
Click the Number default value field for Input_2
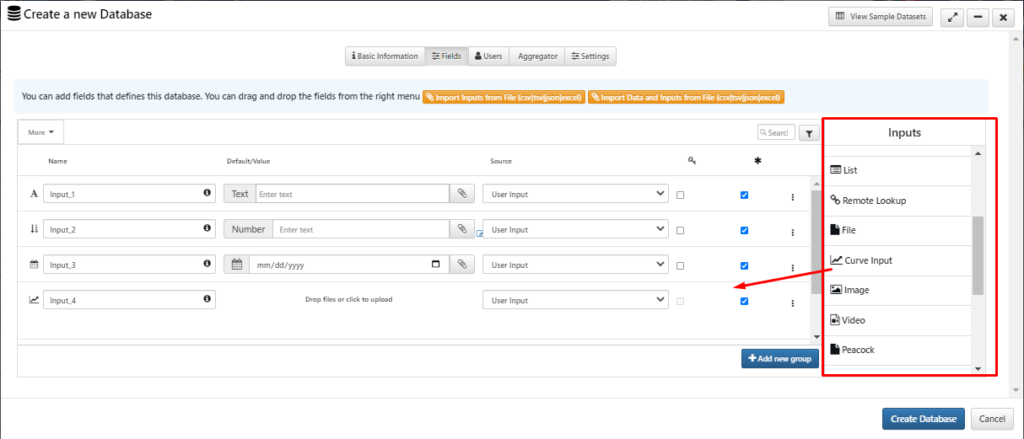(x=360, y=229)
